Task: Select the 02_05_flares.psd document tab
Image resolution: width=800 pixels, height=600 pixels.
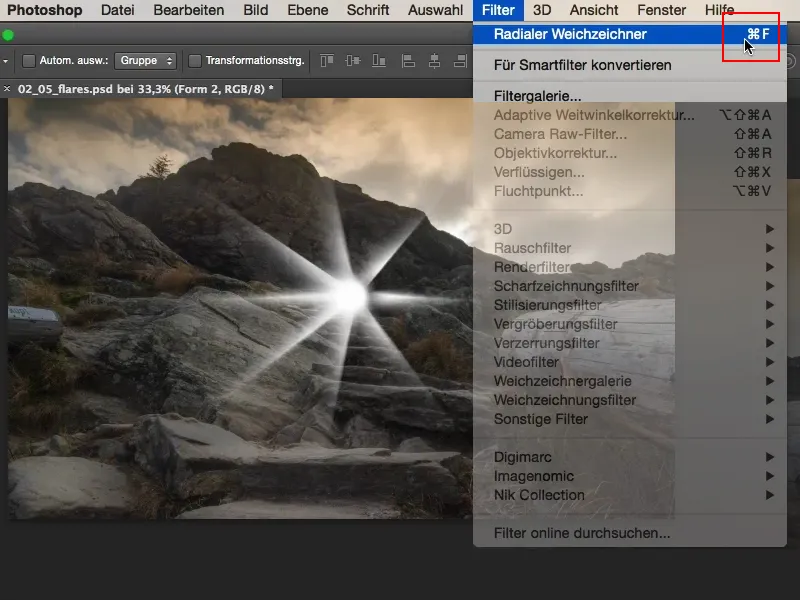Action: coord(145,89)
